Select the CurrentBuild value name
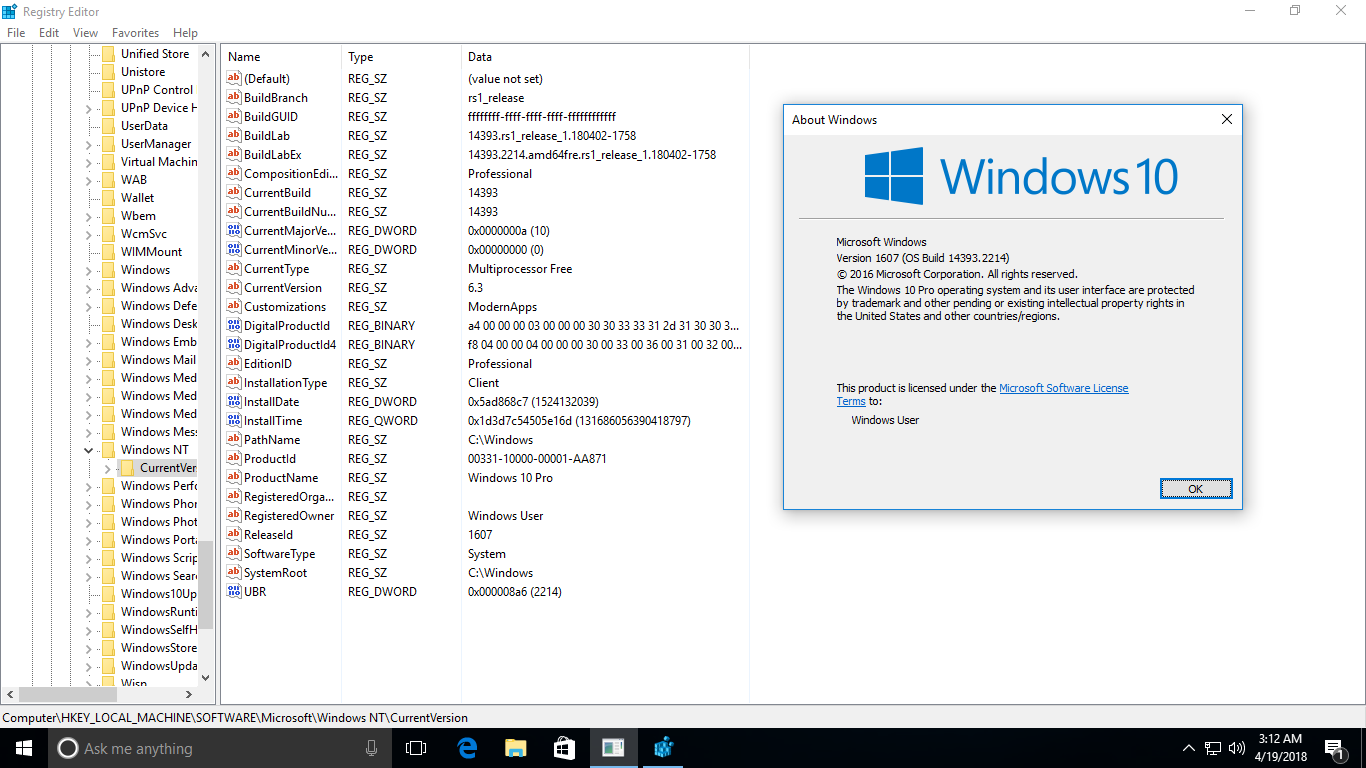The width and height of the screenshot is (1366, 768). (x=277, y=193)
